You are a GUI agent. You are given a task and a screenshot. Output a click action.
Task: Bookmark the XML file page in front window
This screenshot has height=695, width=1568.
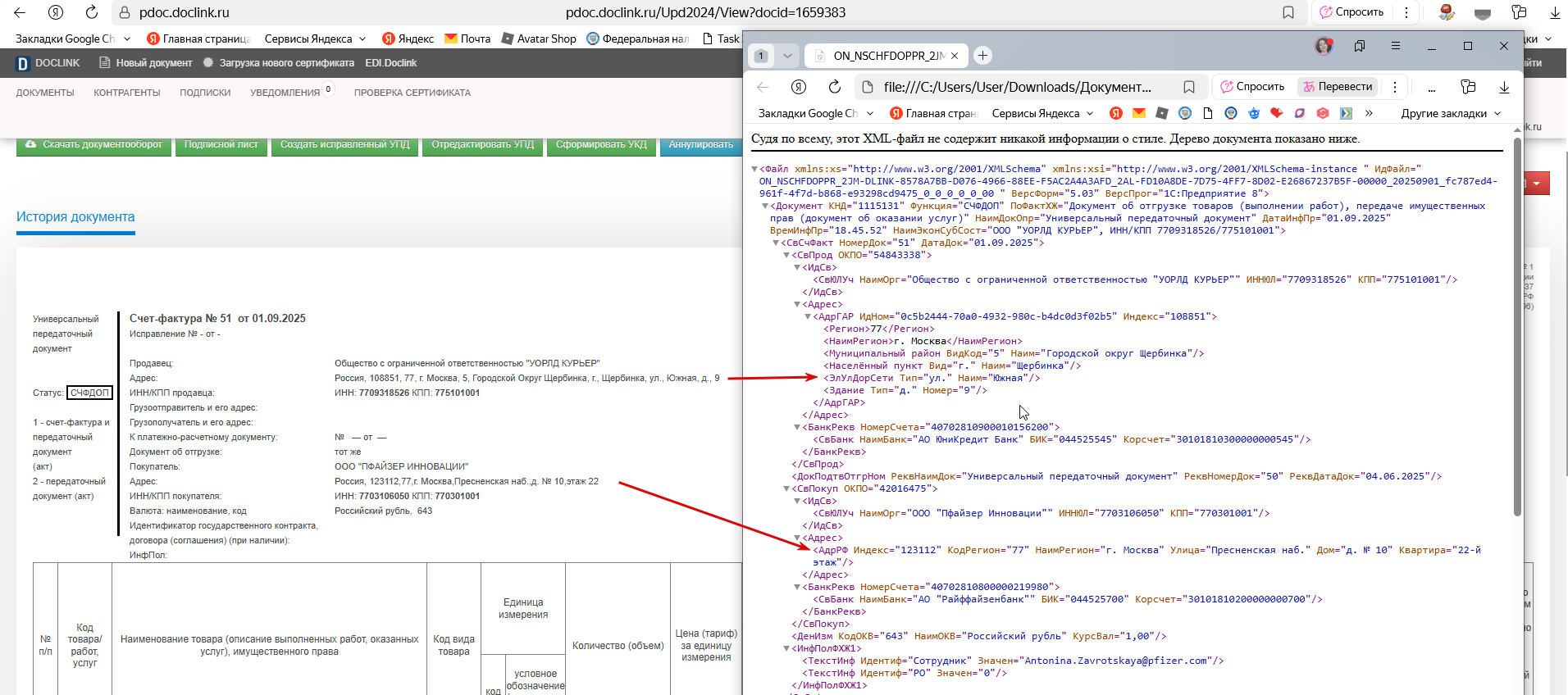click(1189, 87)
